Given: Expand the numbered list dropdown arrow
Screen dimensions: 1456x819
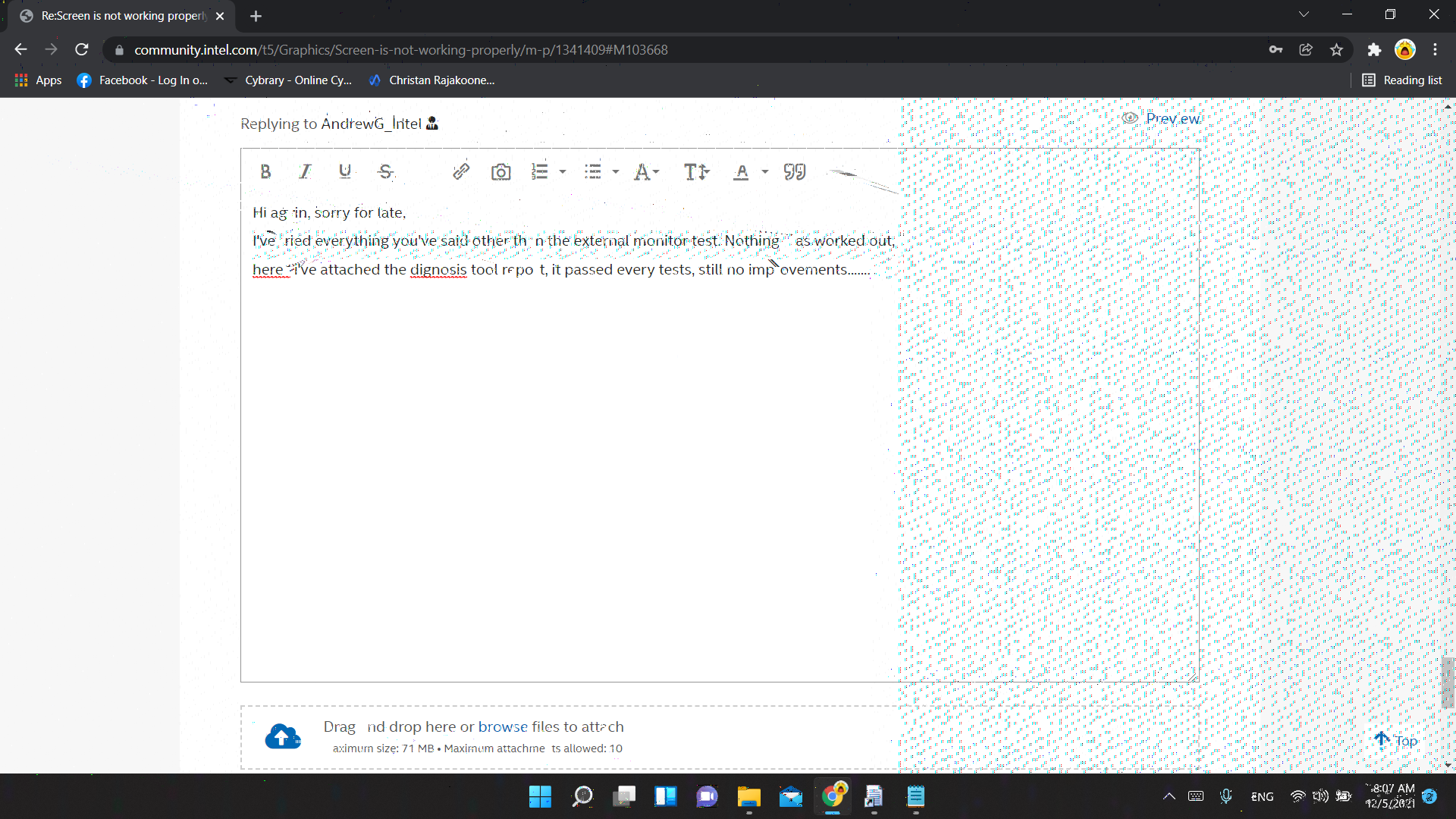Looking at the screenshot, I should (x=563, y=172).
